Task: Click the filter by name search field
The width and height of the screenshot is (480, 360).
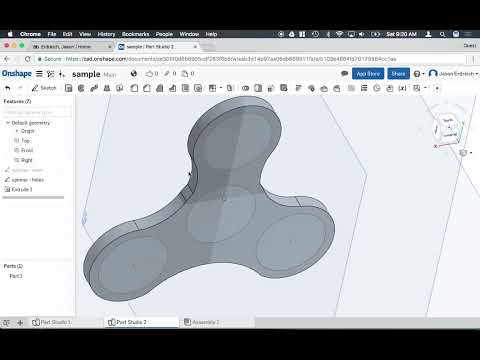Action: pyautogui.click(x=37, y=112)
